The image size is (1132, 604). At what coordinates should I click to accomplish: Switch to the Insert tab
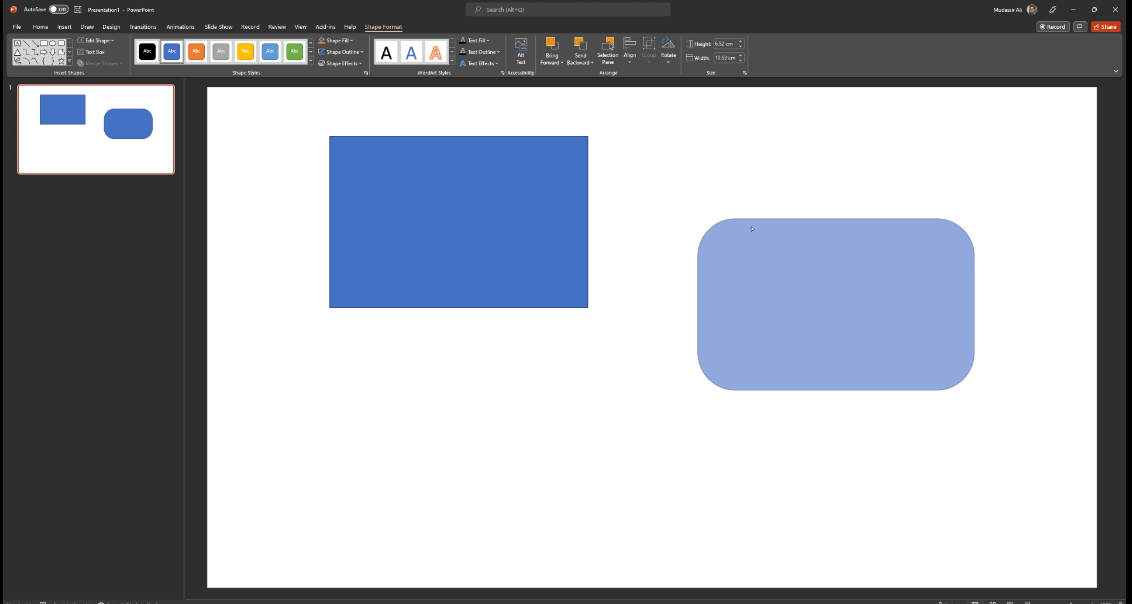point(64,27)
